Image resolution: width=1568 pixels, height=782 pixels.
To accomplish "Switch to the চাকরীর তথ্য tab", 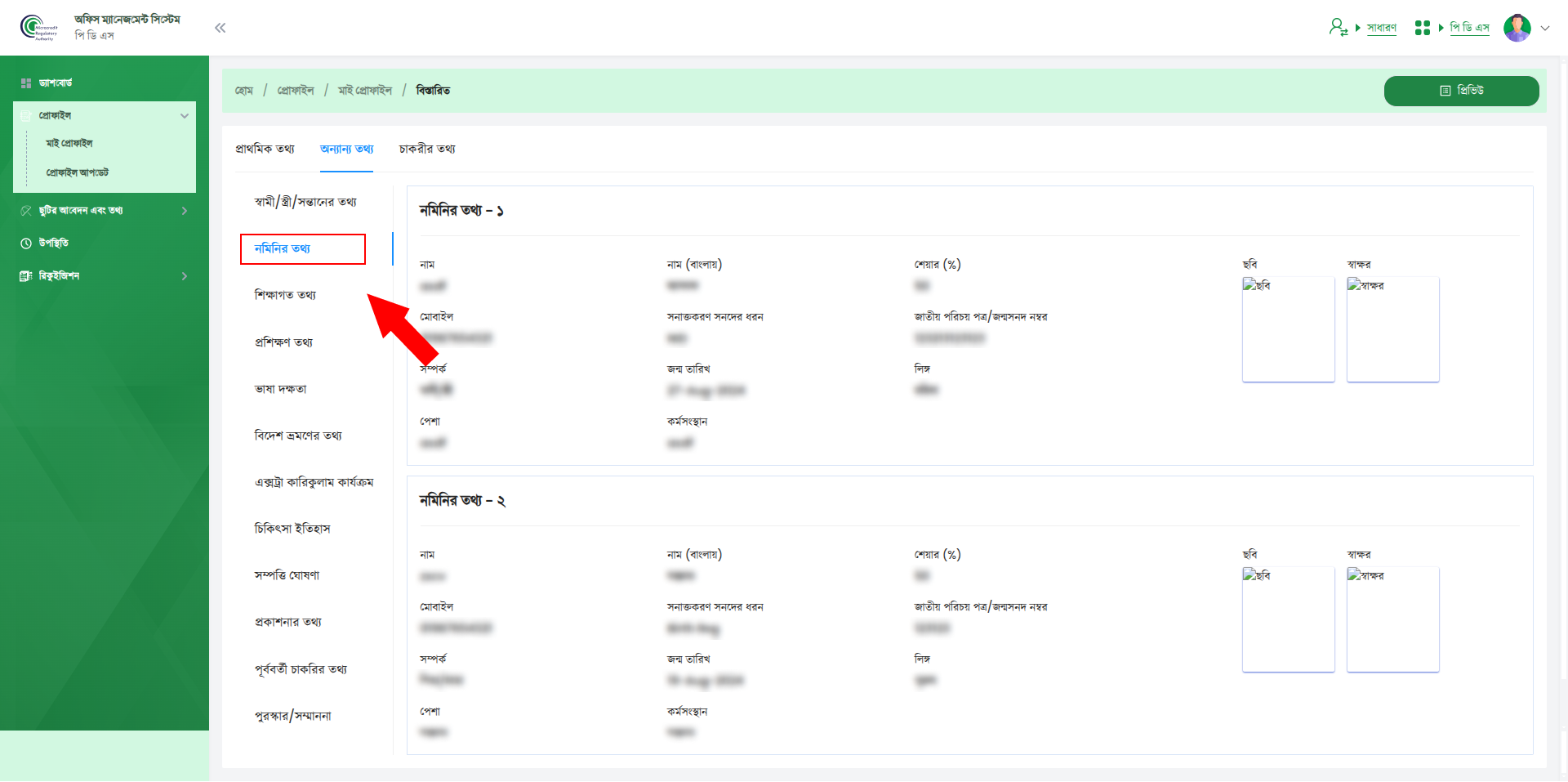I will [427, 149].
